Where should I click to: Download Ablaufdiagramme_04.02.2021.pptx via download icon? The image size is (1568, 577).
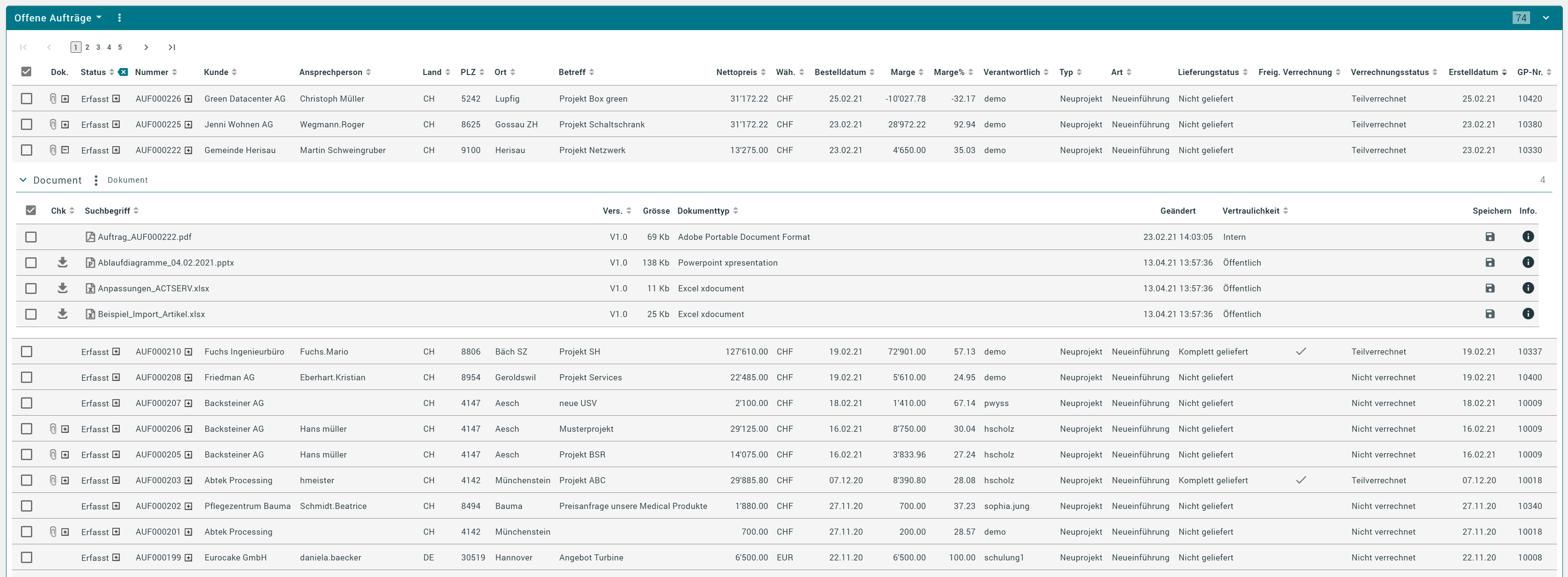(x=62, y=263)
